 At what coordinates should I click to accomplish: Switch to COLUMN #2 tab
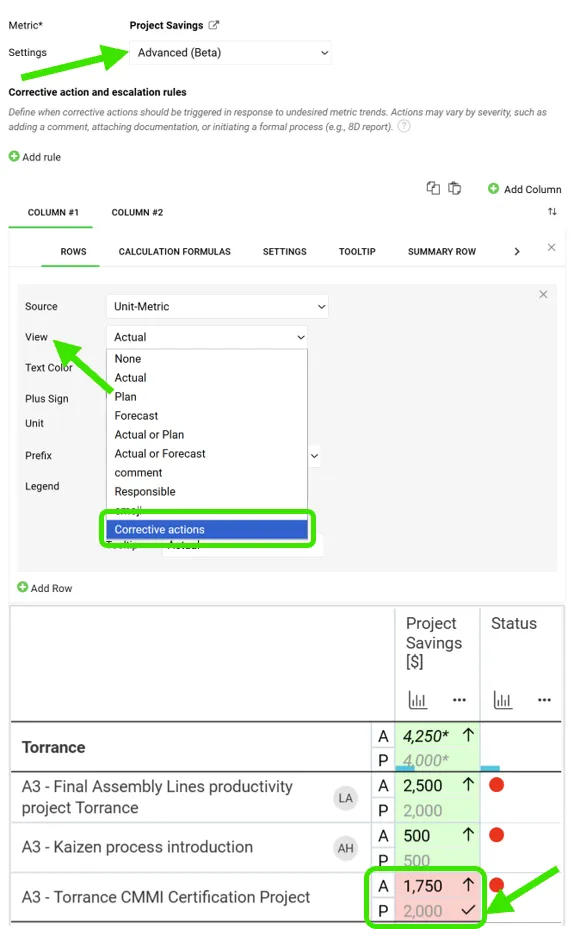coord(137,212)
